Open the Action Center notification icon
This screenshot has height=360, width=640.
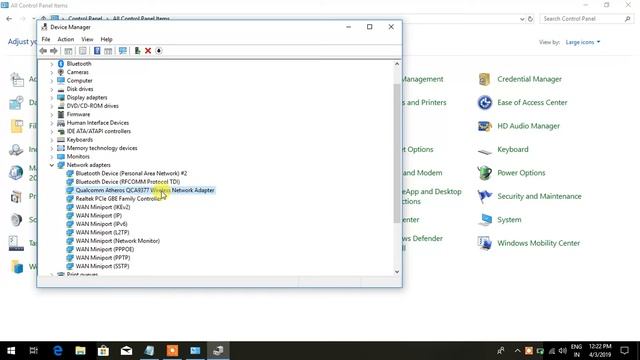point(624,351)
